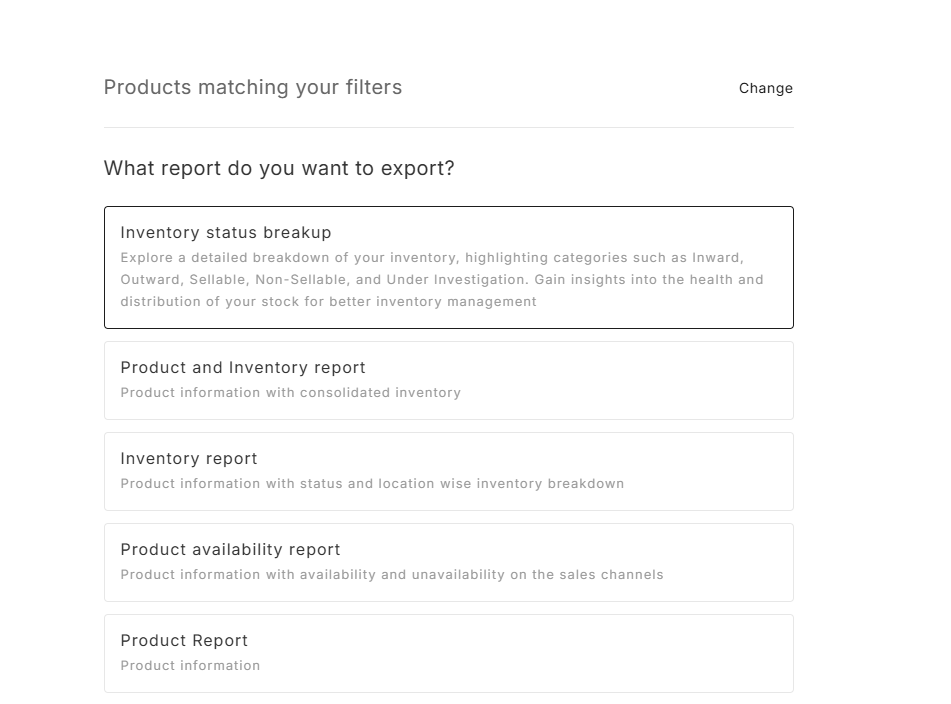Viewport: 951px width, 704px height.
Task: Click the 'Inventory report' title text
Action: coord(189,458)
